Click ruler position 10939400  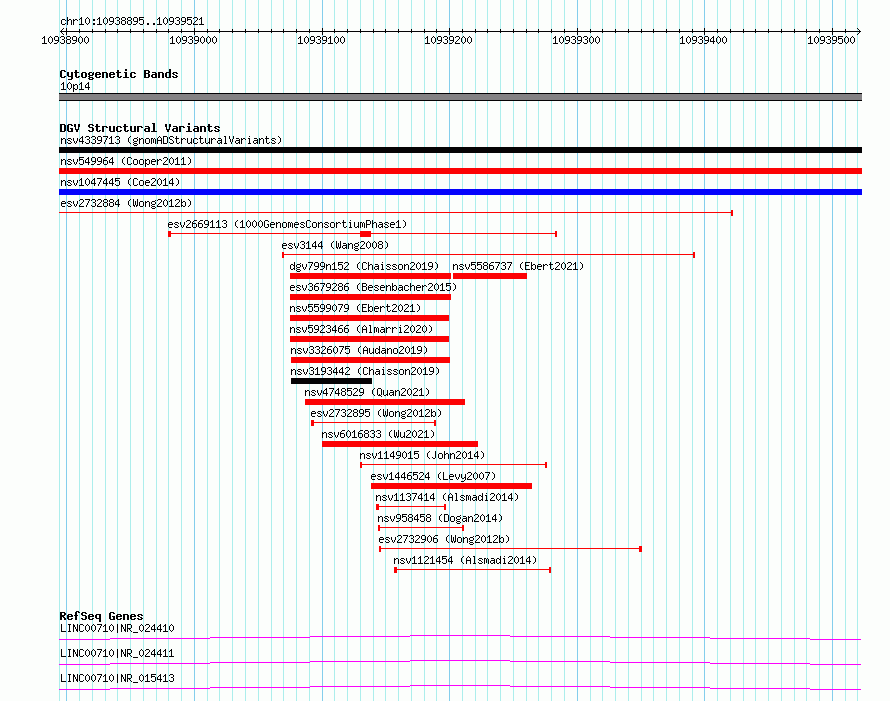click(703, 40)
